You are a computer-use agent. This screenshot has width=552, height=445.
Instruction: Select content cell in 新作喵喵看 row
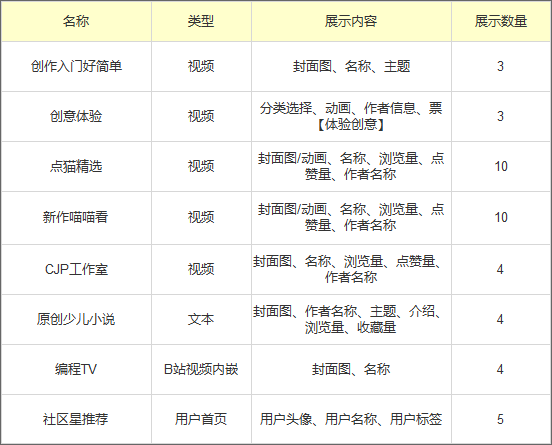pos(351,218)
